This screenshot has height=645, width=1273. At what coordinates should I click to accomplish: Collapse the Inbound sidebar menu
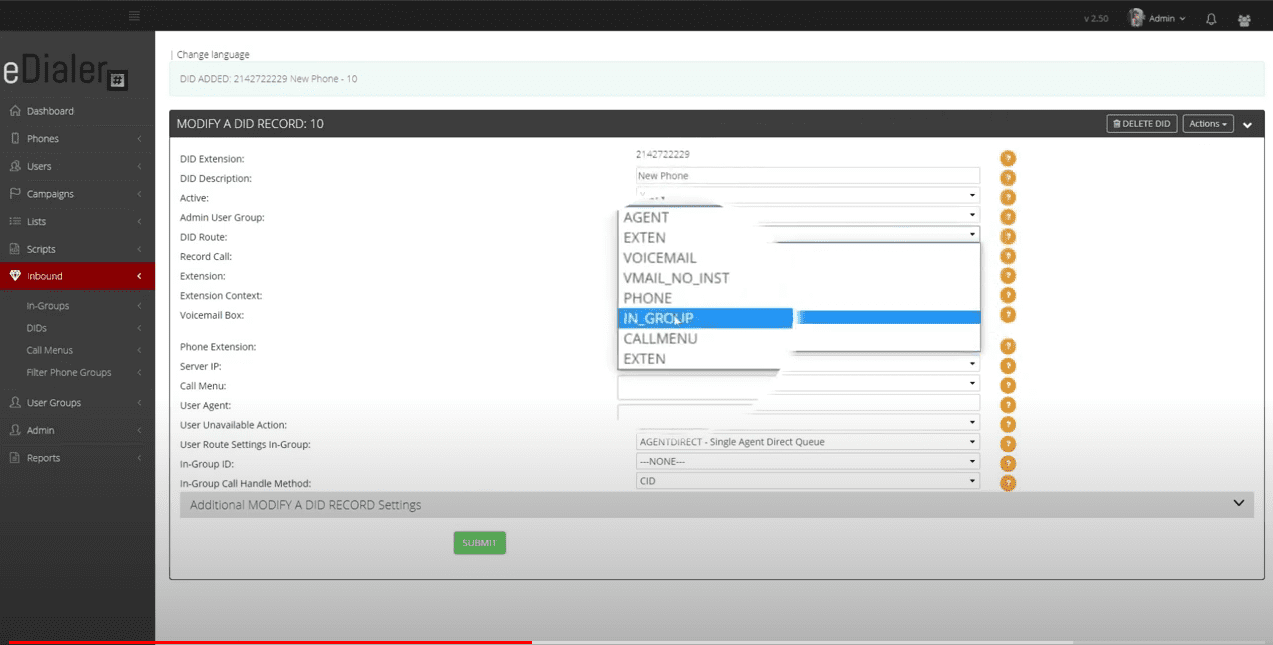77,276
